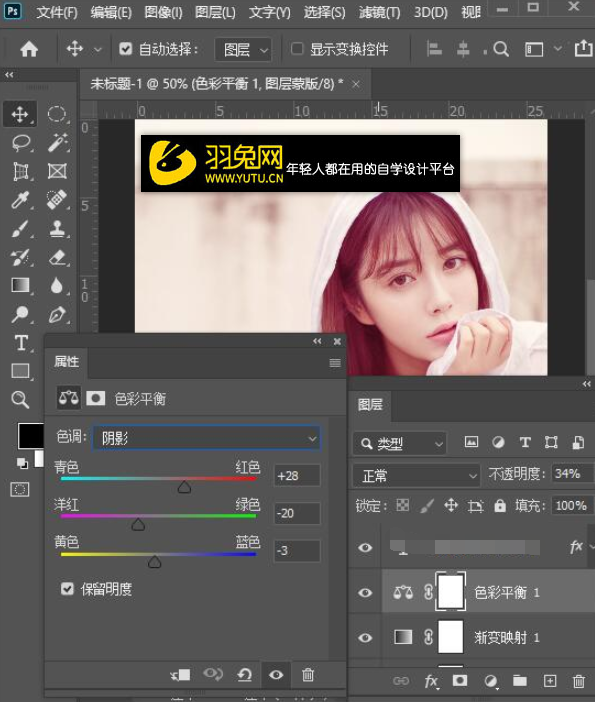The width and height of the screenshot is (595, 702).
Task: Toggle the 保留明度 checkbox
Action: click(x=67, y=589)
